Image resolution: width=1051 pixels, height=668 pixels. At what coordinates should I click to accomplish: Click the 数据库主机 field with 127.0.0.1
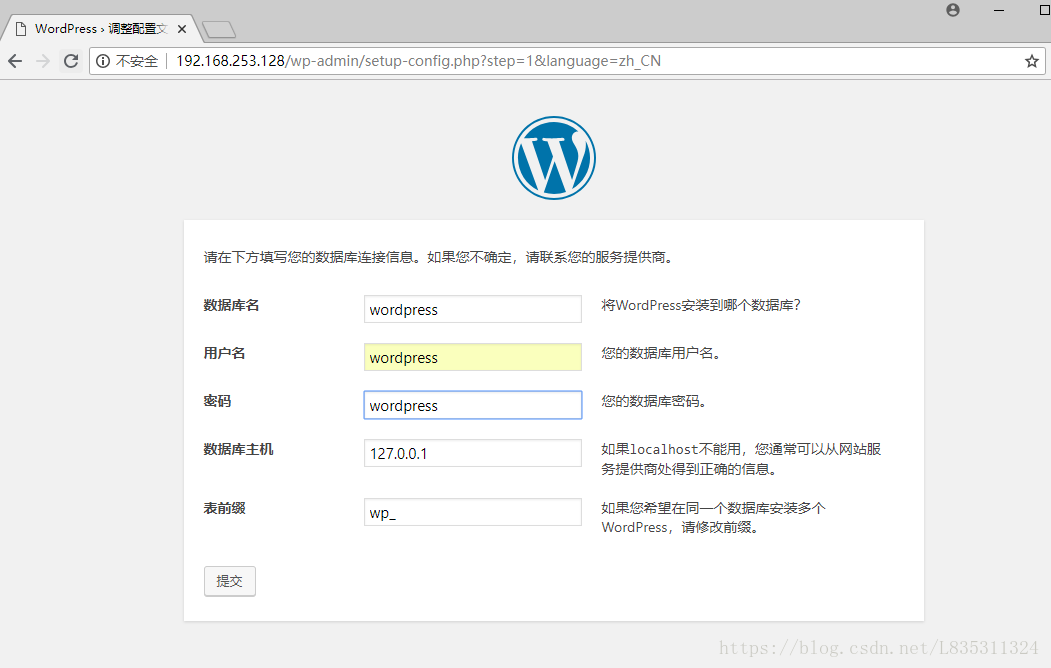pos(472,453)
